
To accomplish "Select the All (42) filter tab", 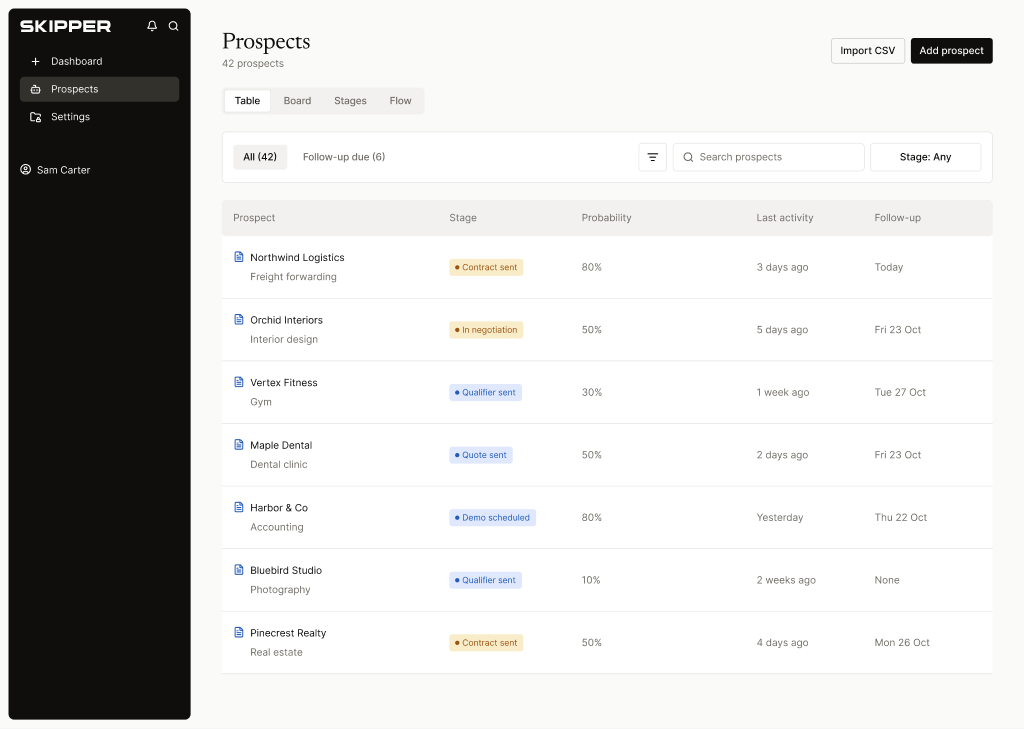I will click(260, 157).
